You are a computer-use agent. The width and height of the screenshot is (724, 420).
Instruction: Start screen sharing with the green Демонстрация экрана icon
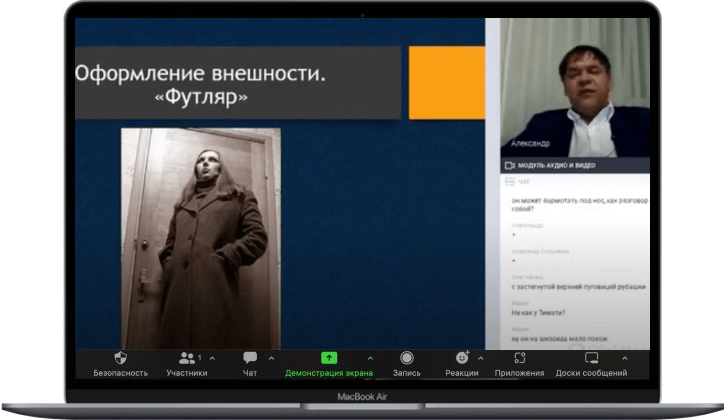[x=328, y=358]
